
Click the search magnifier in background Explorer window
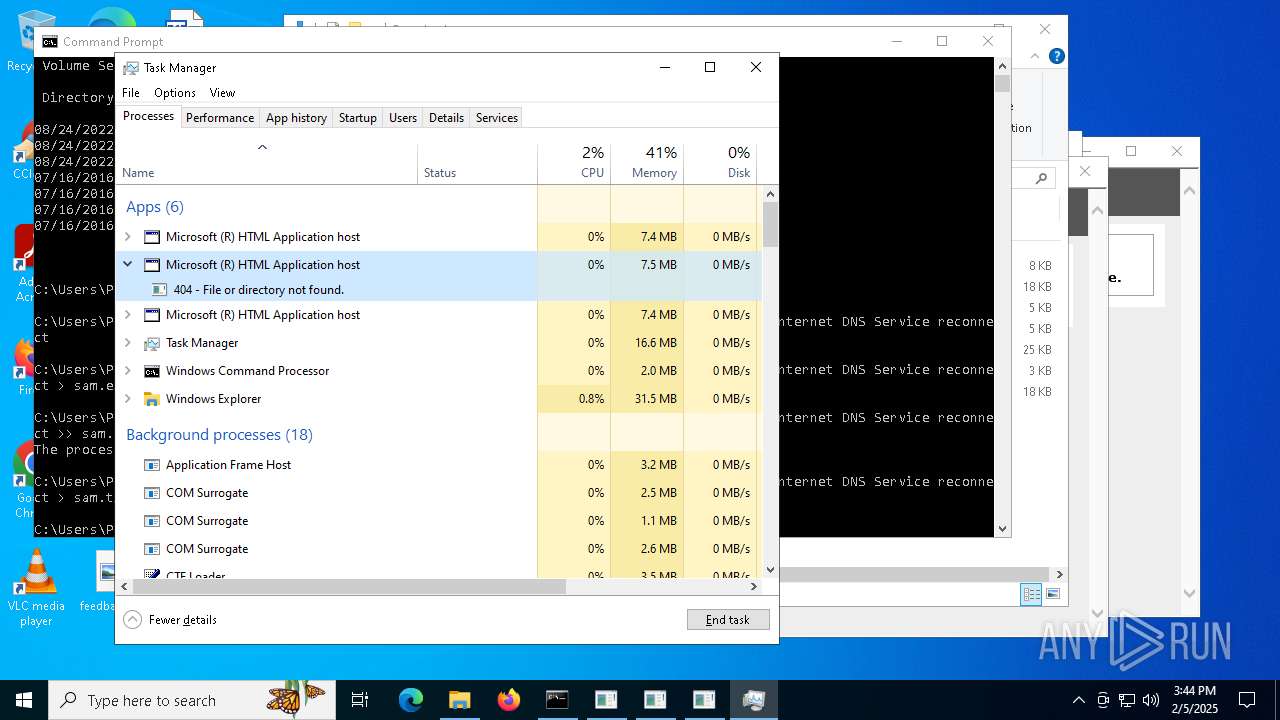pos(1041,178)
